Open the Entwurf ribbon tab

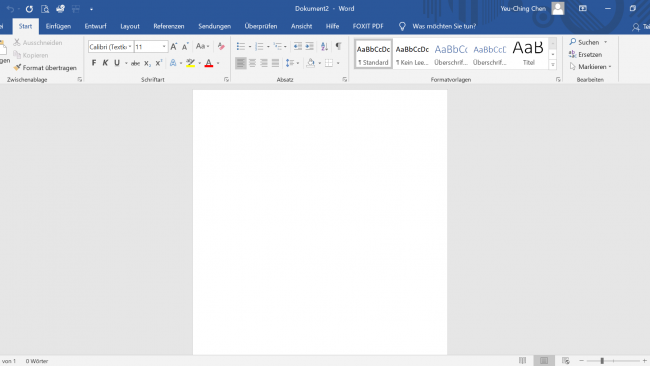[96, 26]
